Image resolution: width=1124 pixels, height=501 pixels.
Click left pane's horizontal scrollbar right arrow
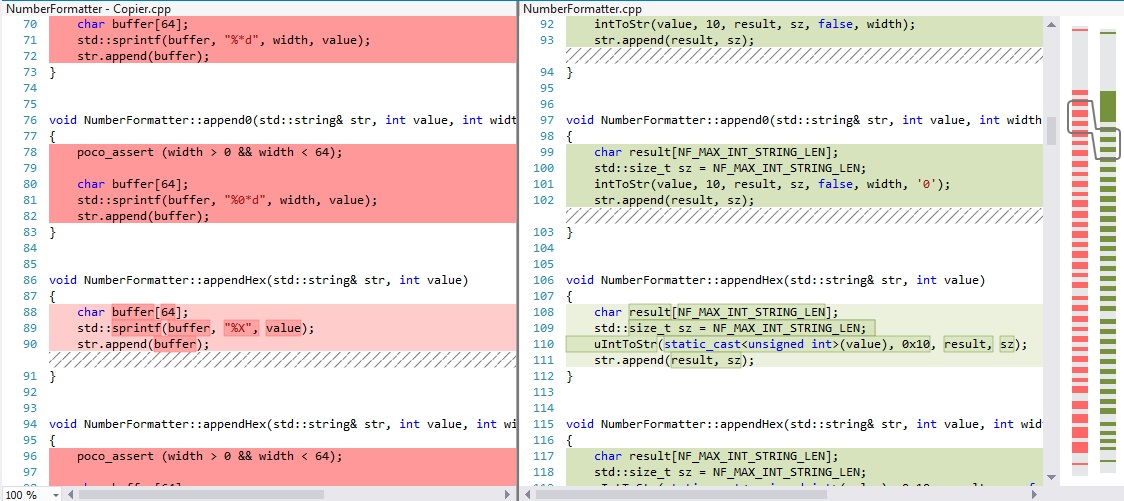(x=509, y=494)
